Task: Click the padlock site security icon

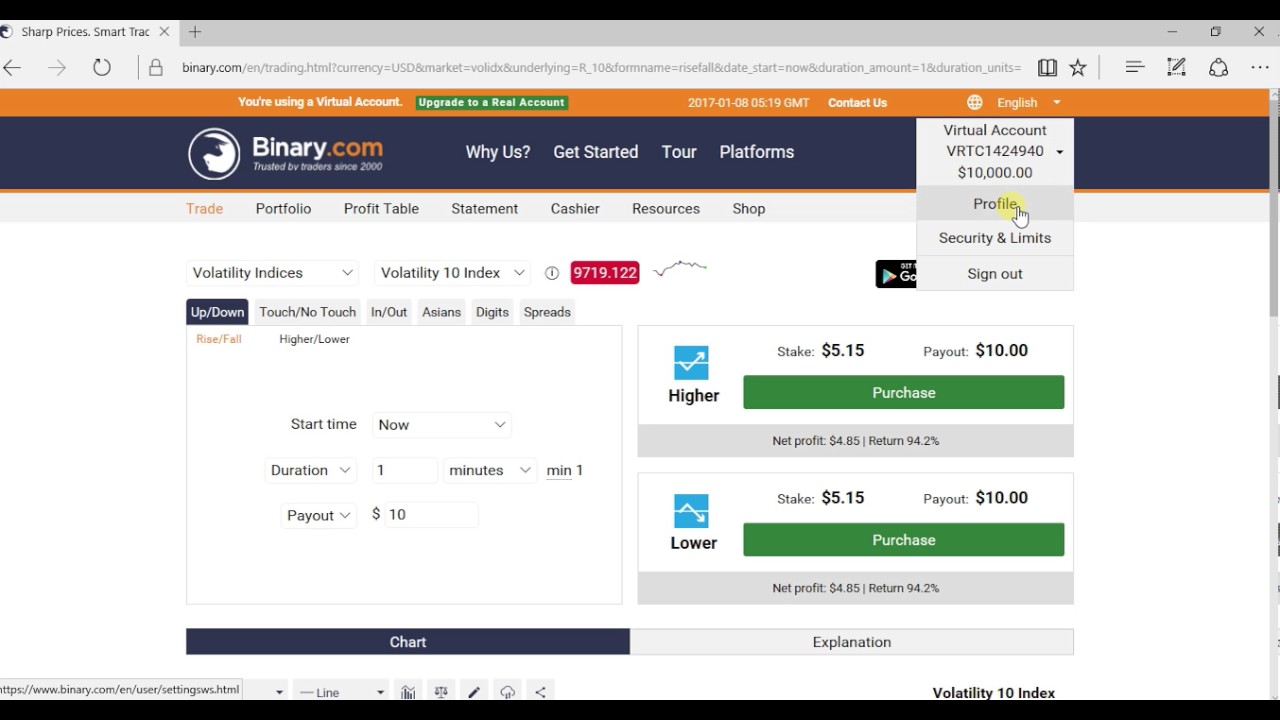Action: click(x=156, y=68)
